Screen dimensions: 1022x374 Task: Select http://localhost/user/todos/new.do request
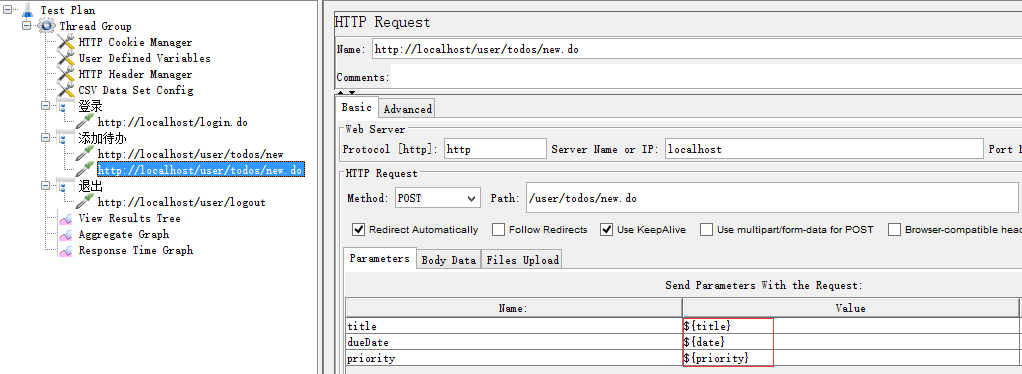click(201, 170)
